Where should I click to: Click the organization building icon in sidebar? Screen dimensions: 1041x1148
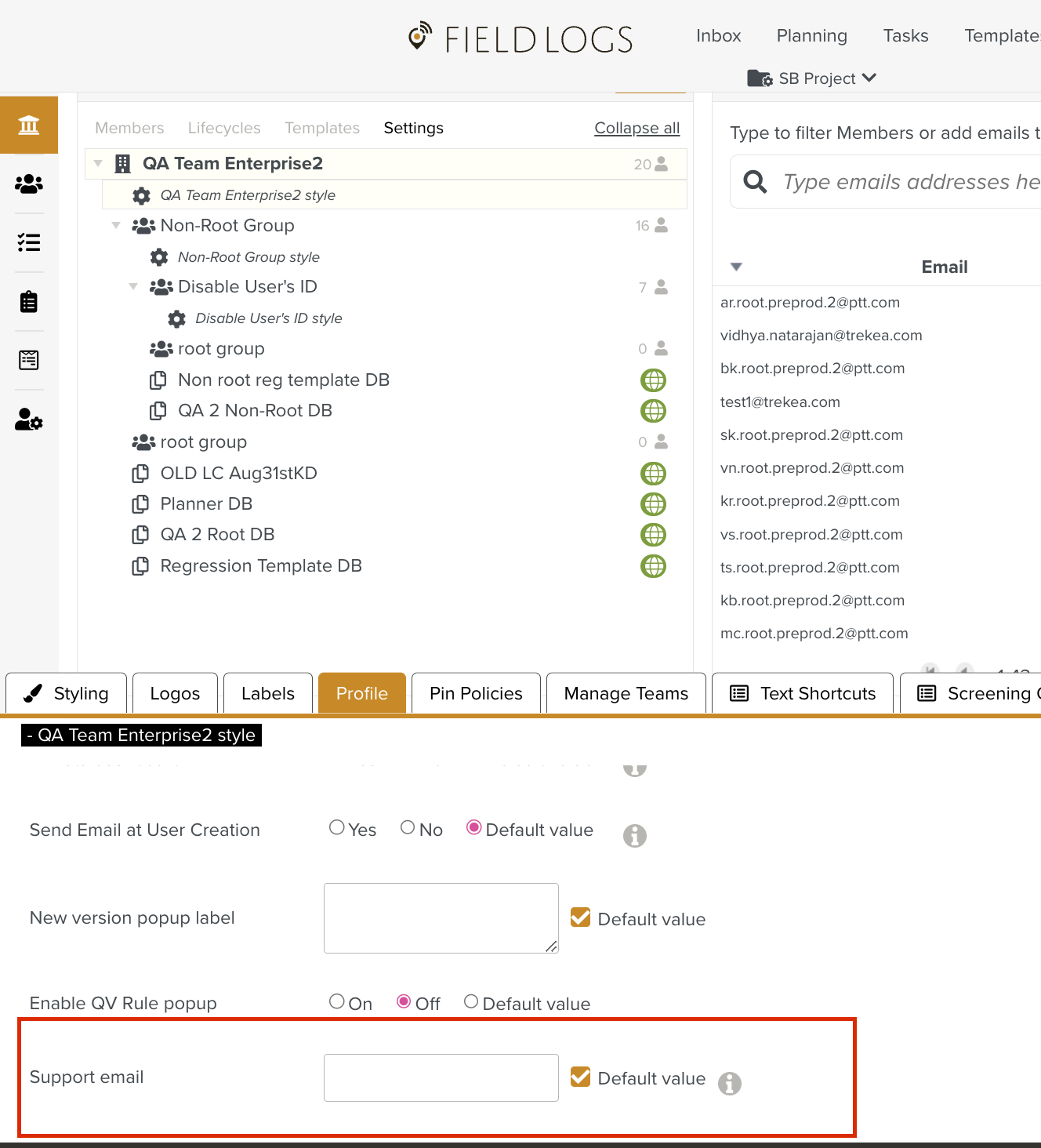pyautogui.click(x=29, y=125)
